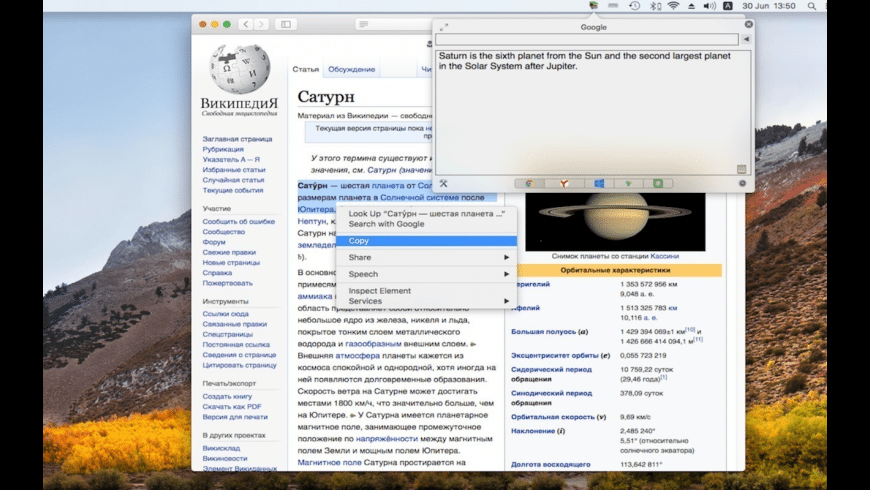Click the gear settings icon in translator popup
Viewport: 870px width, 490px height.
pyautogui.click(x=742, y=184)
